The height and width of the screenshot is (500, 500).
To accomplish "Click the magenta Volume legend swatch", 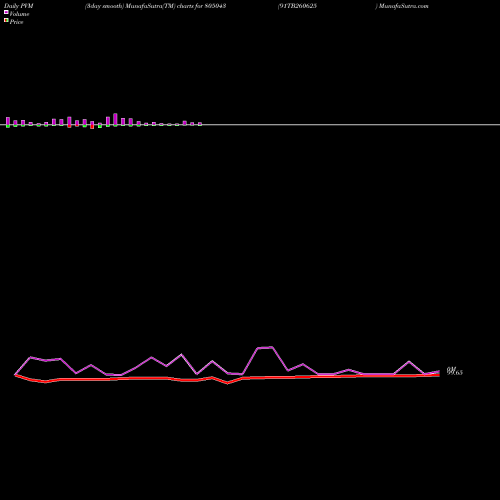I will (x=6, y=12).
